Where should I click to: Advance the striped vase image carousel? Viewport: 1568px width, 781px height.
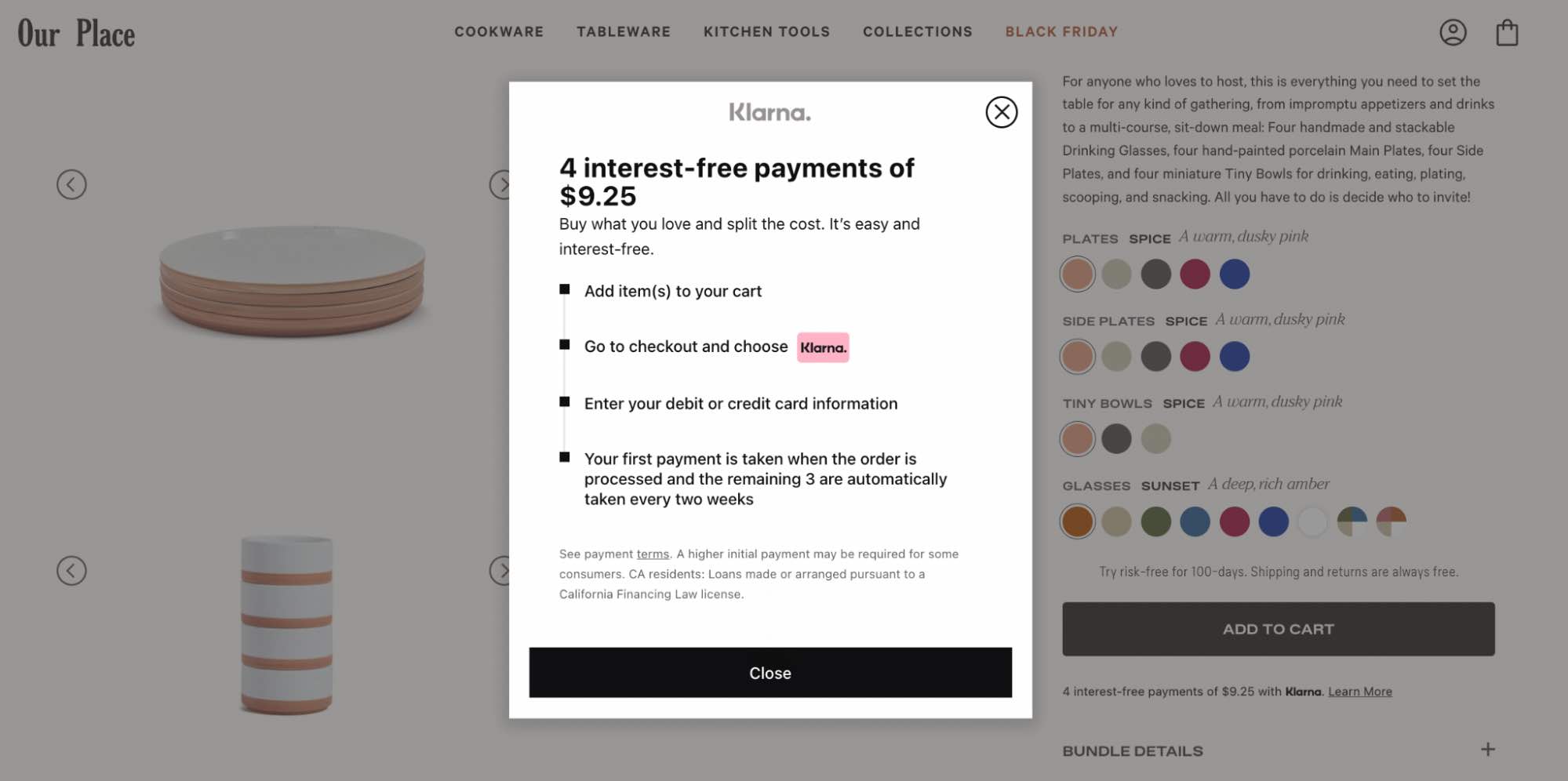click(x=505, y=571)
